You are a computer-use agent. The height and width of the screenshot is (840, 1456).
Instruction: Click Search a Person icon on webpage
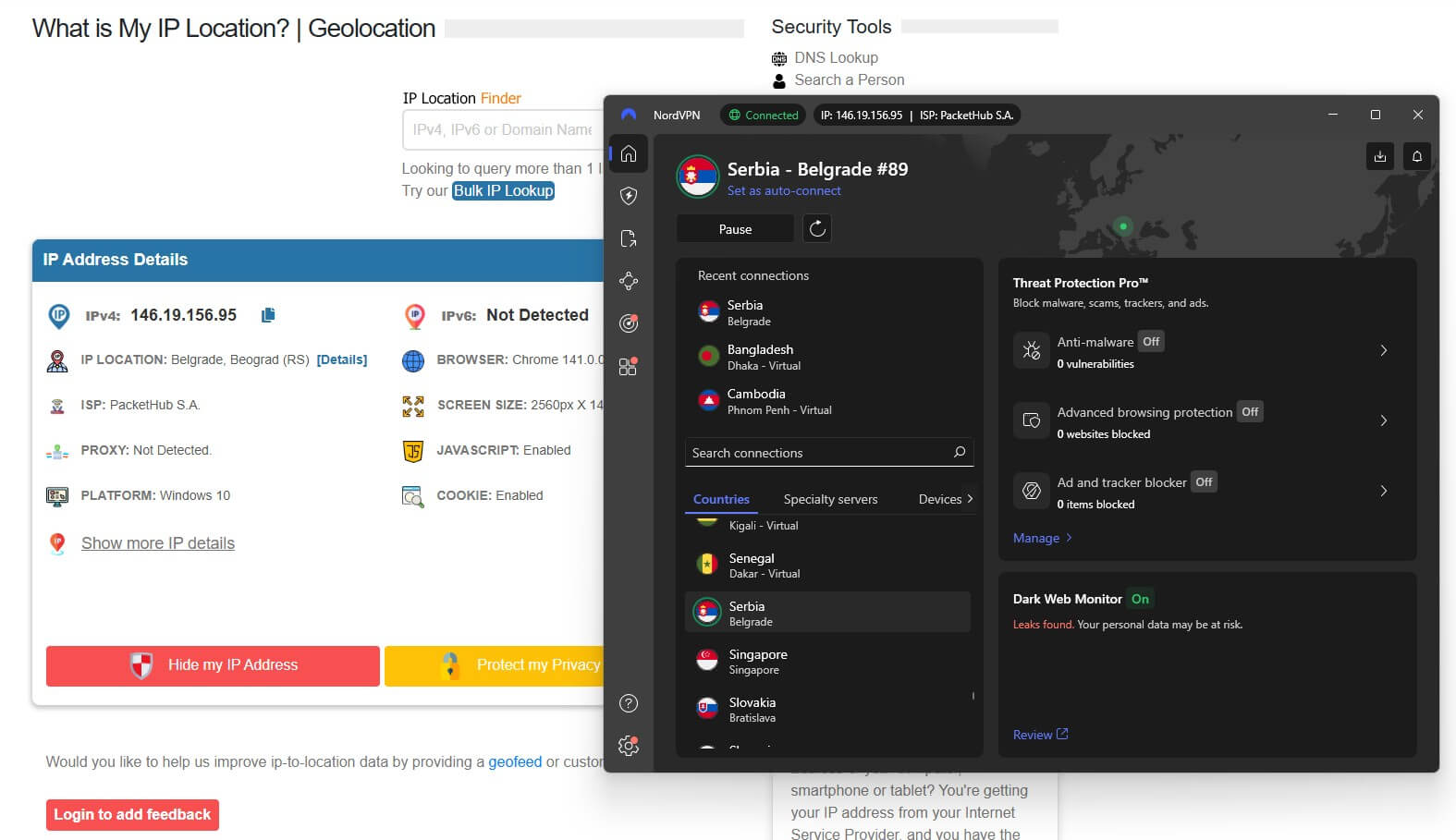pyautogui.click(x=779, y=80)
